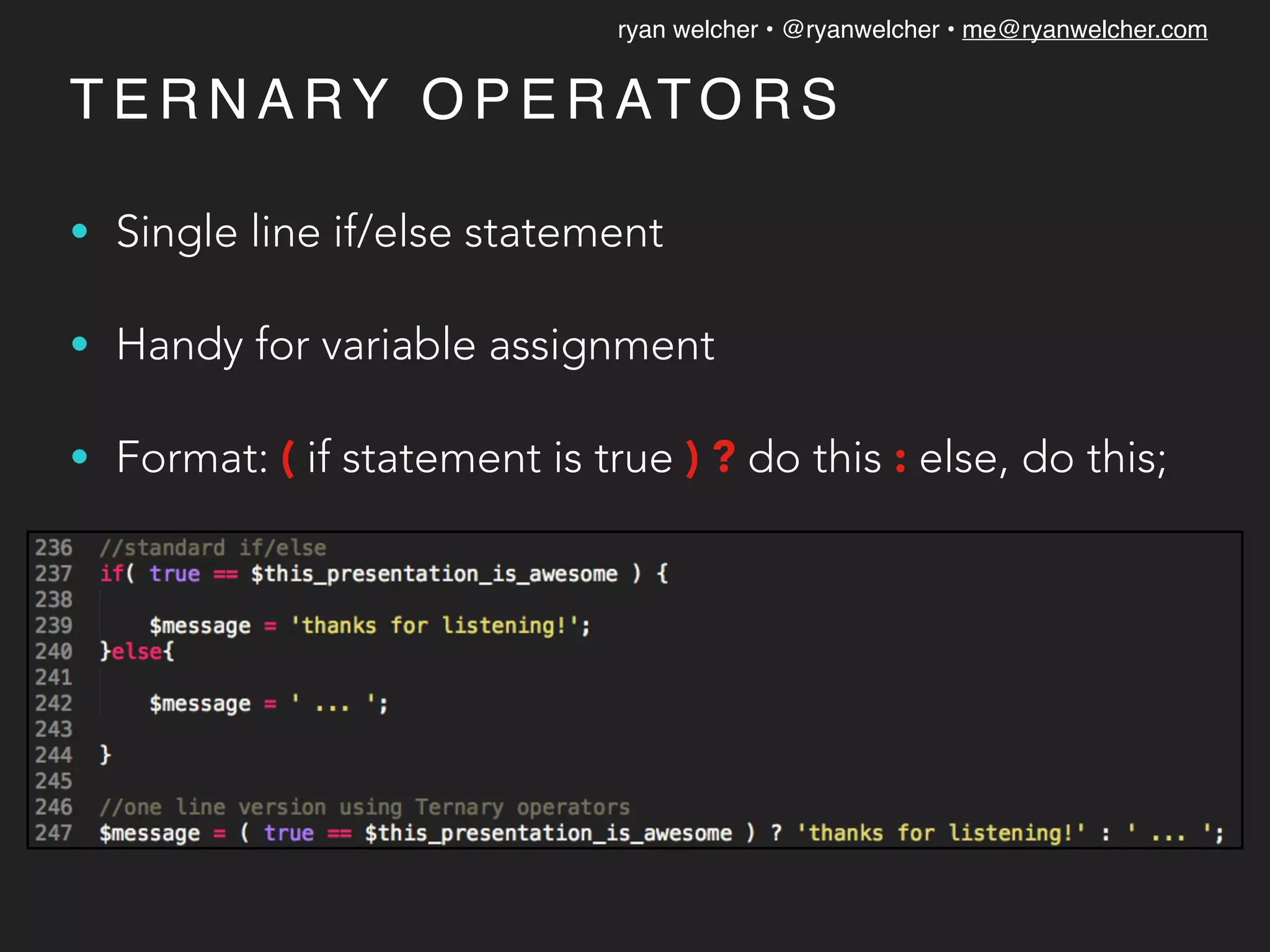Click '$message' variable on line 242
This screenshot has height=952, width=1270.
click(x=200, y=703)
